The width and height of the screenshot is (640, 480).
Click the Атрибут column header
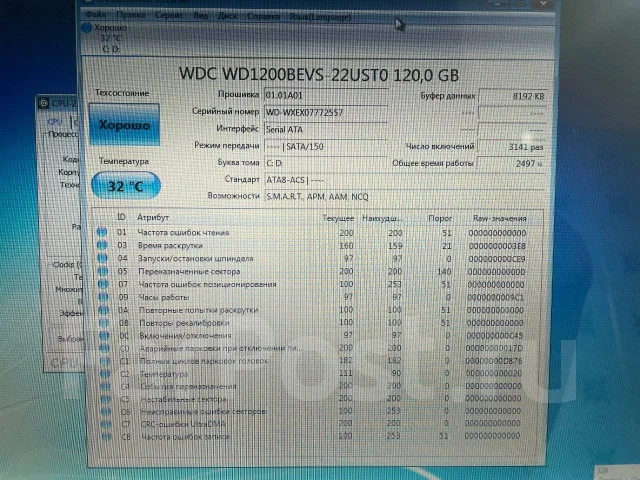pos(153,218)
